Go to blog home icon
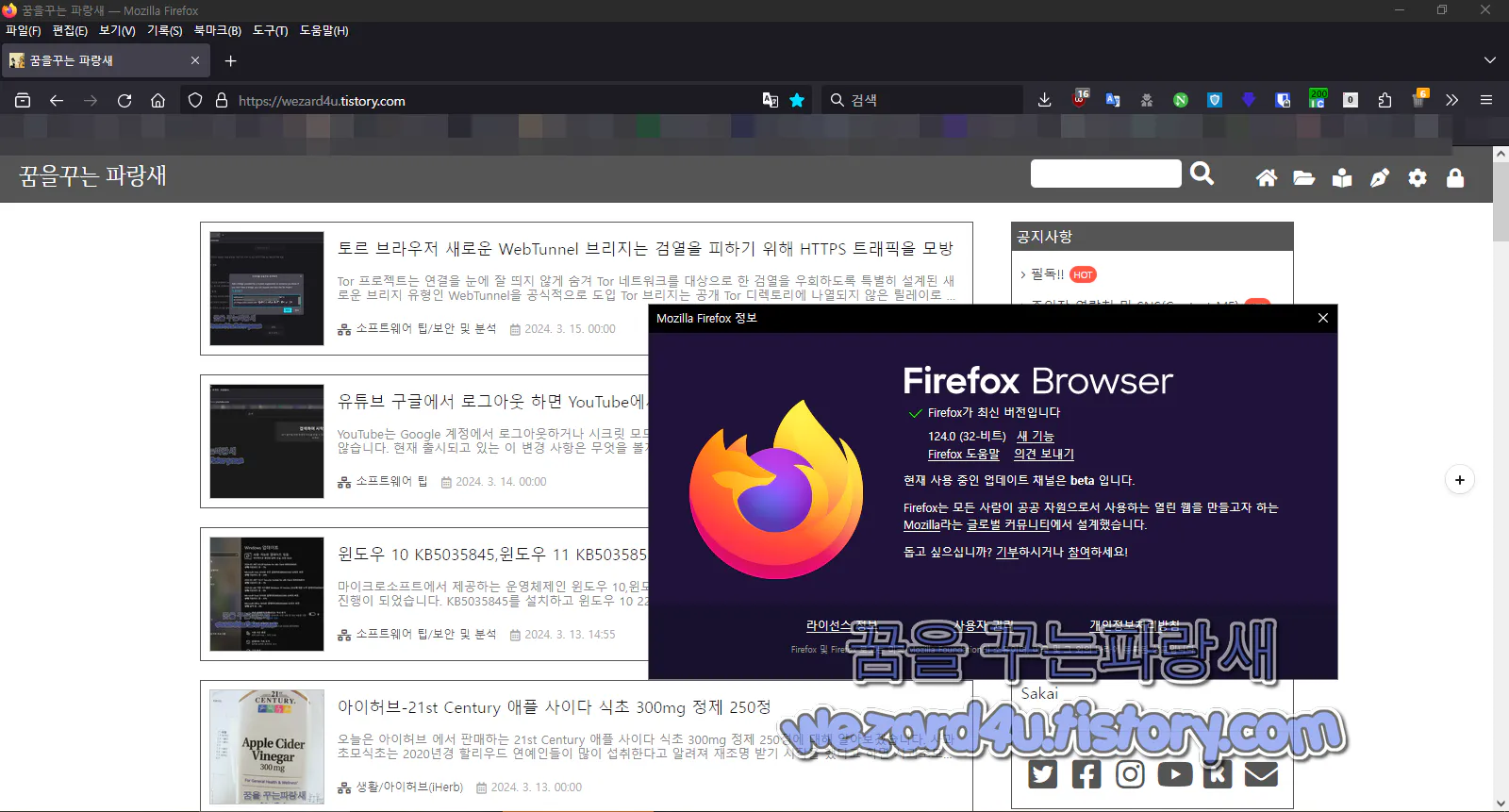Screen dimensions: 1509x812 1267,178
